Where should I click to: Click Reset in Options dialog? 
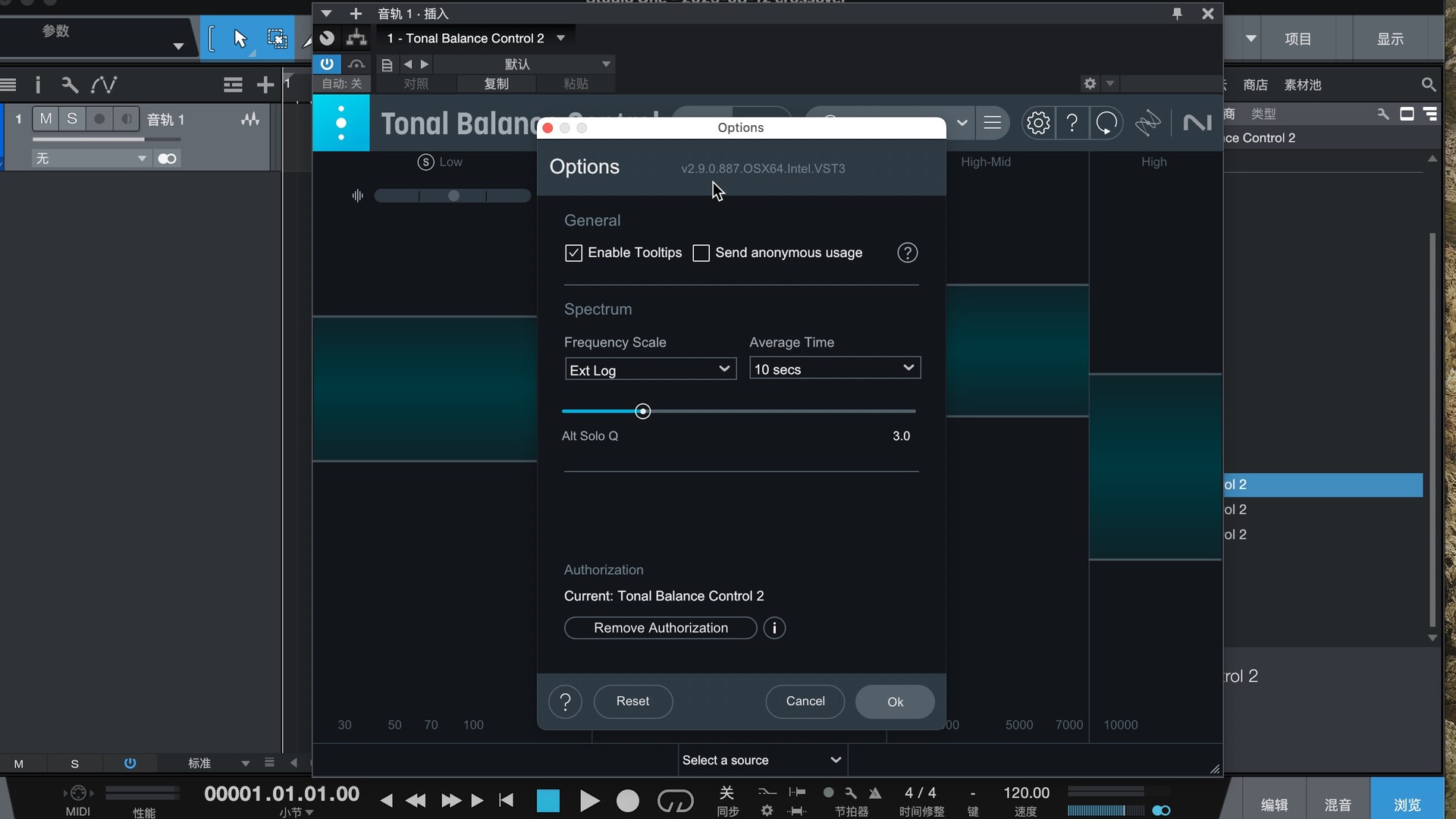(x=632, y=701)
